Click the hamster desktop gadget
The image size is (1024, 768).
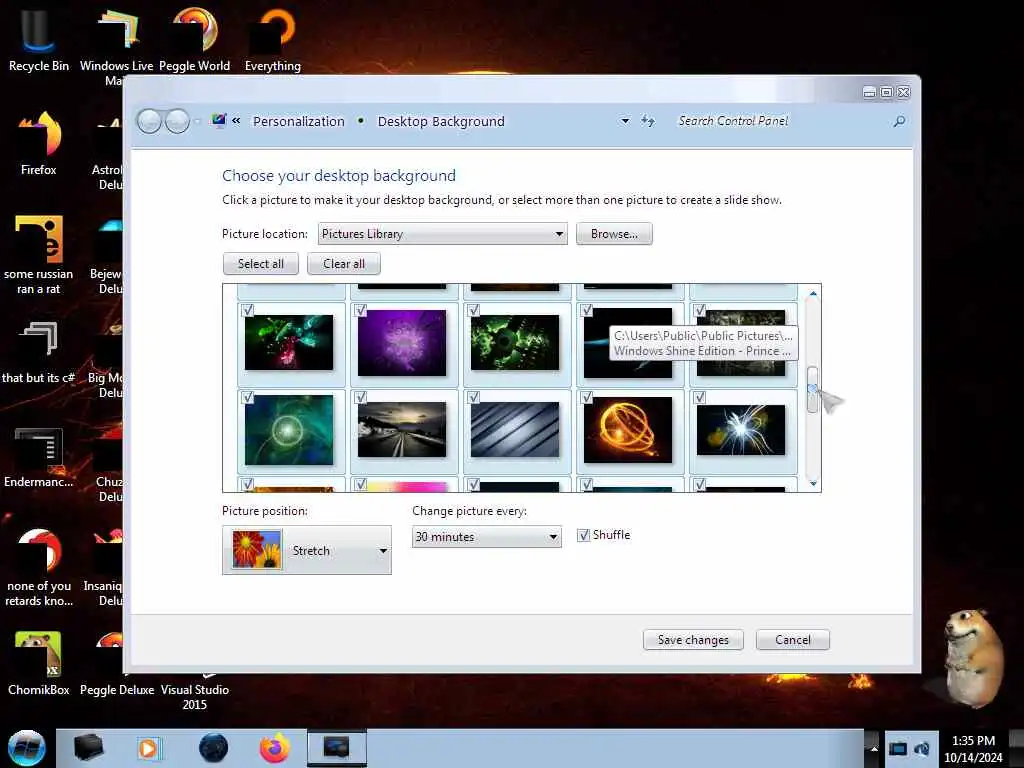973,660
